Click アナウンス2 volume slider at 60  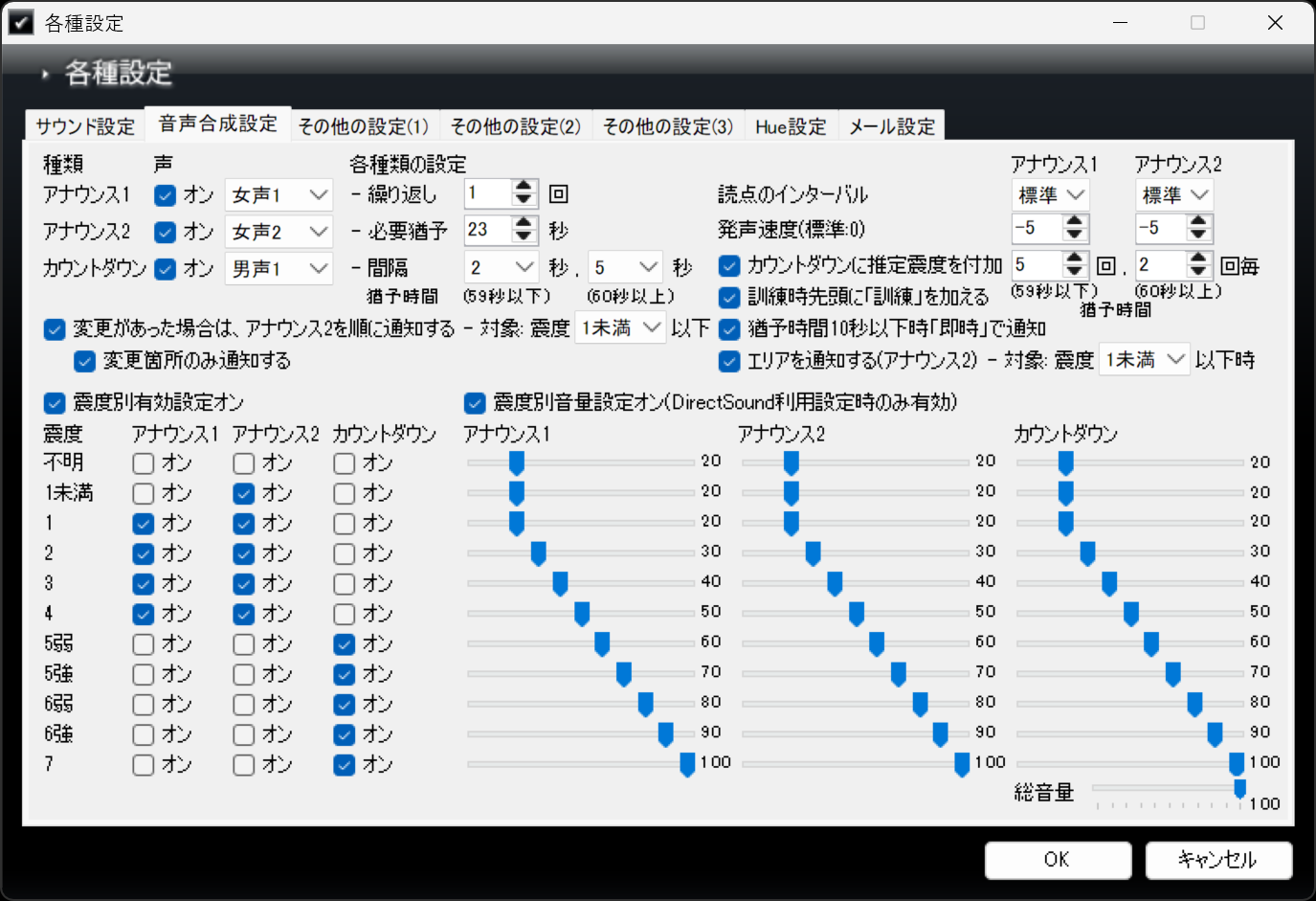877,643
